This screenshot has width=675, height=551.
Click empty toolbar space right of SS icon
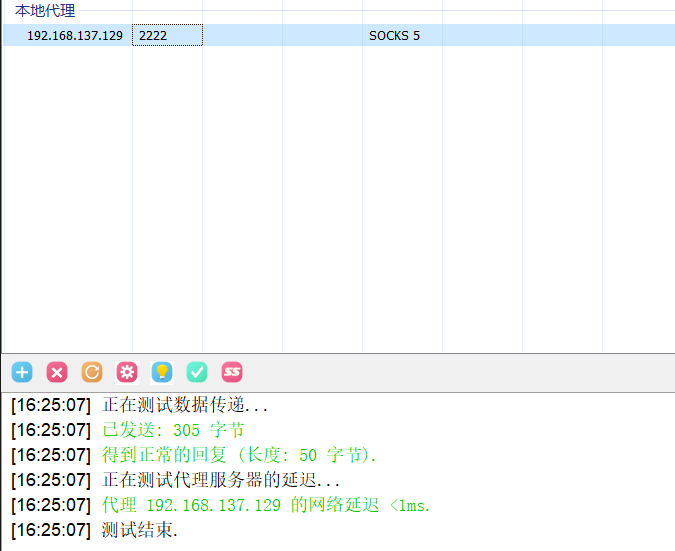[x=450, y=373]
